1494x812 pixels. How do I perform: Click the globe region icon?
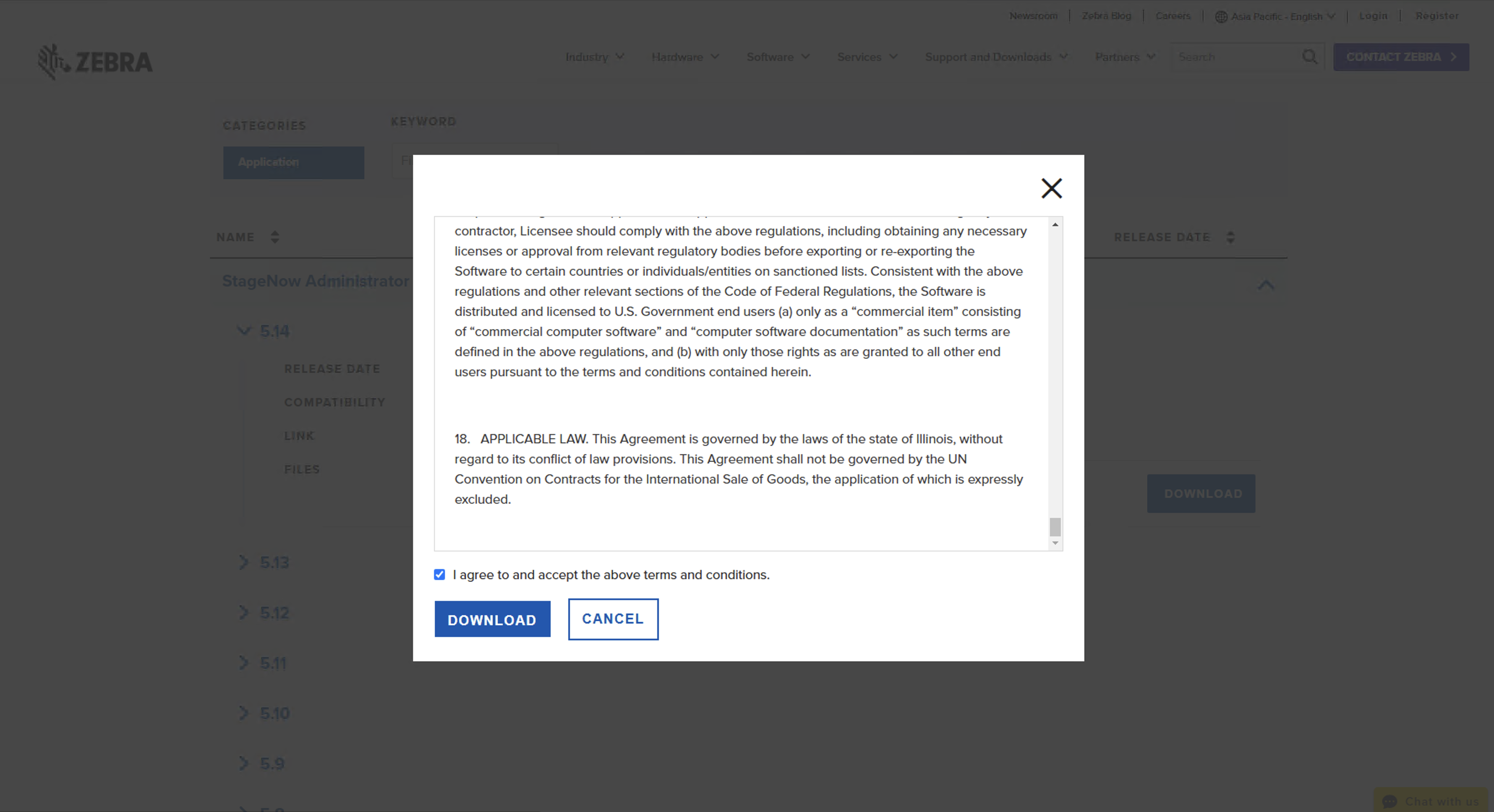click(x=1221, y=17)
